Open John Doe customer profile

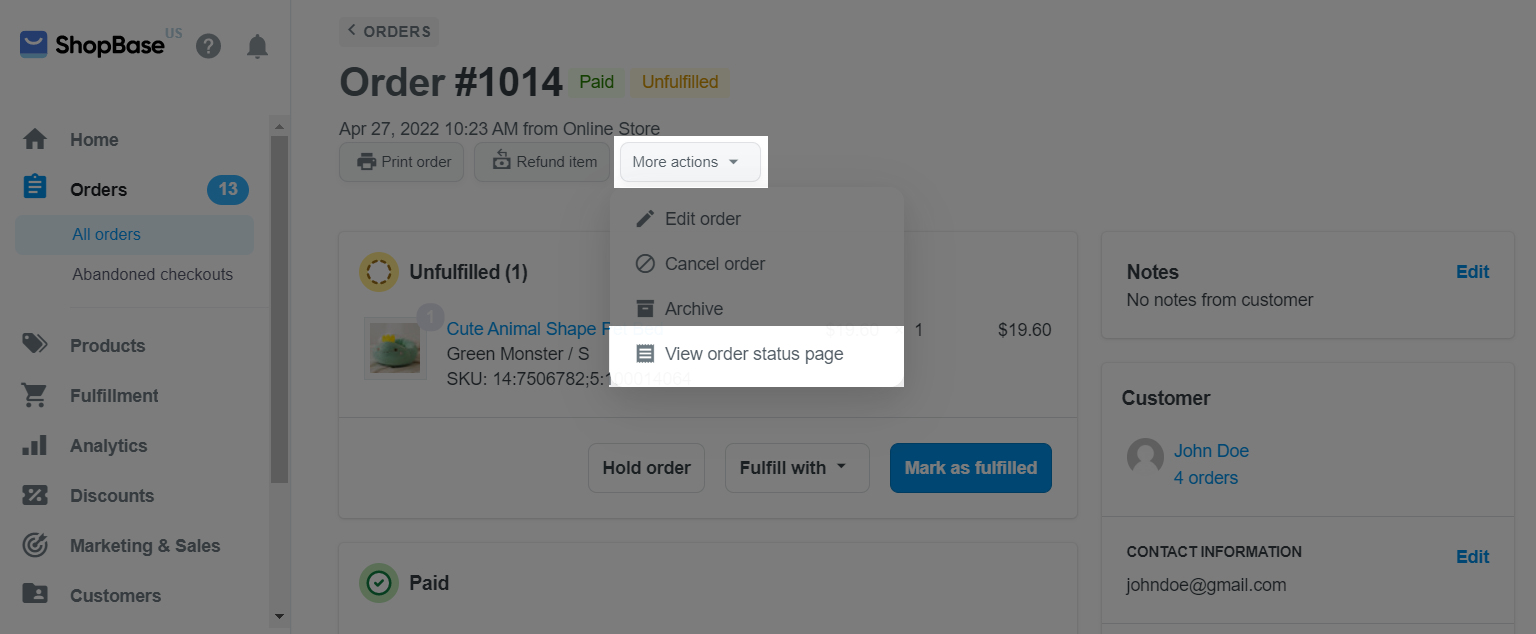click(1211, 451)
